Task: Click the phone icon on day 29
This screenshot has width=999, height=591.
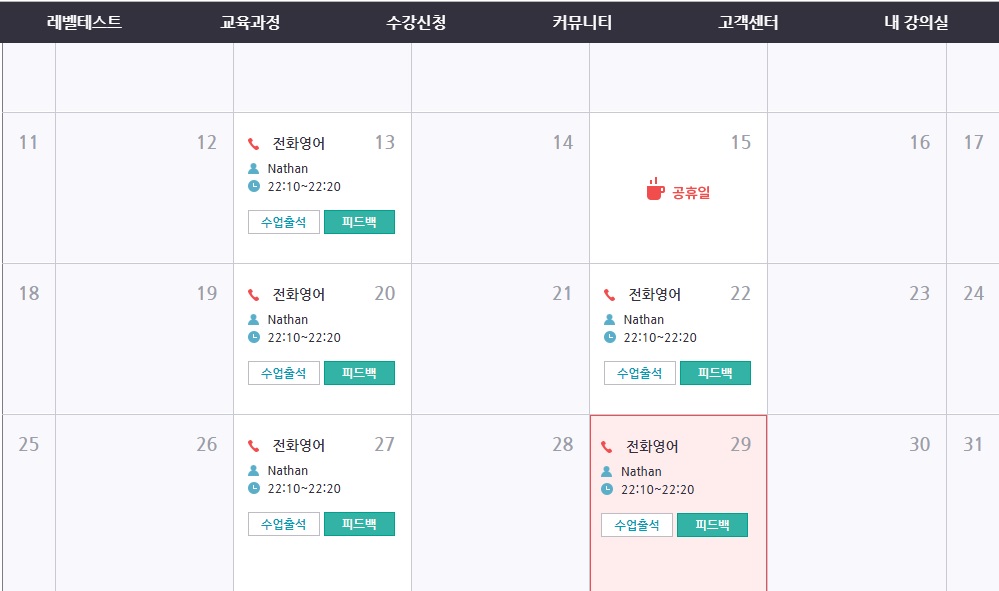Action: pos(607,447)
